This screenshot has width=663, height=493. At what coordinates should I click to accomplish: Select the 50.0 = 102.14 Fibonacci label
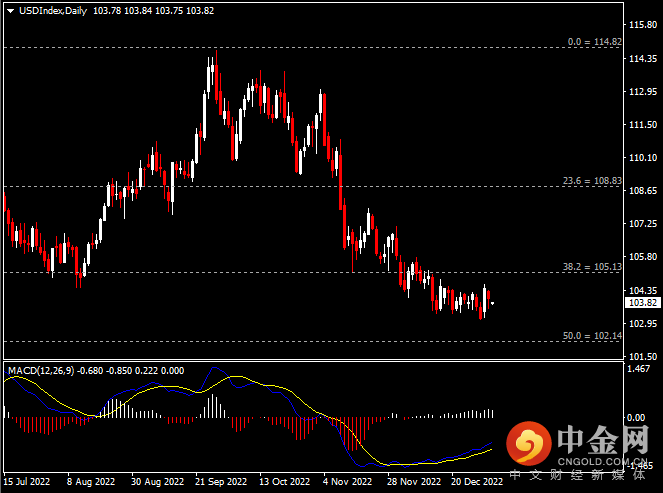[591, 336]
